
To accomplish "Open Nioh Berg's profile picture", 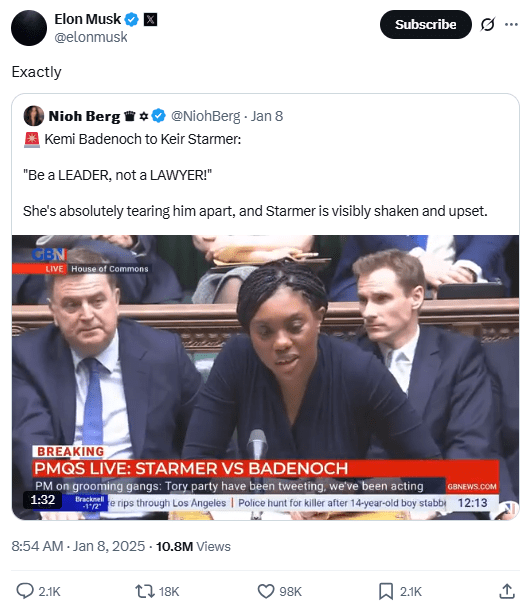I will (33, 116).
